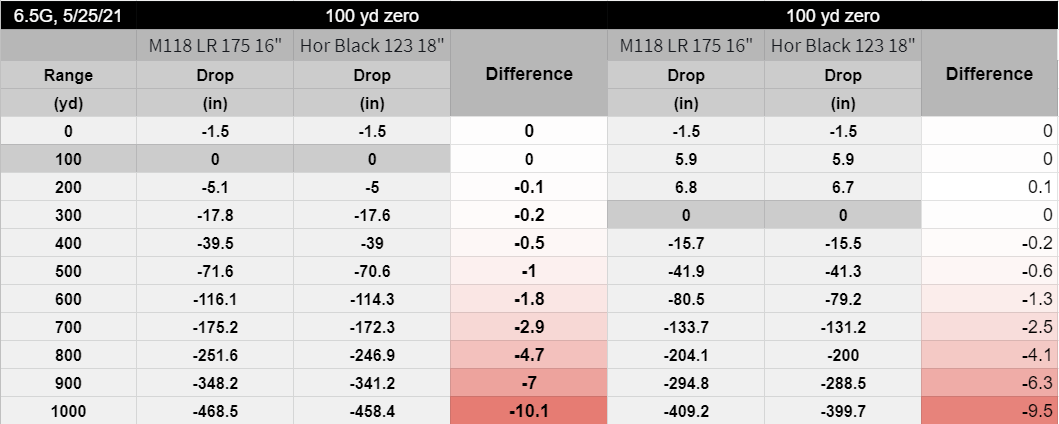The width and height of the screenshot is (1059, 424).
Task: Click the -4.7 difference cell
Action: (529, 354)
